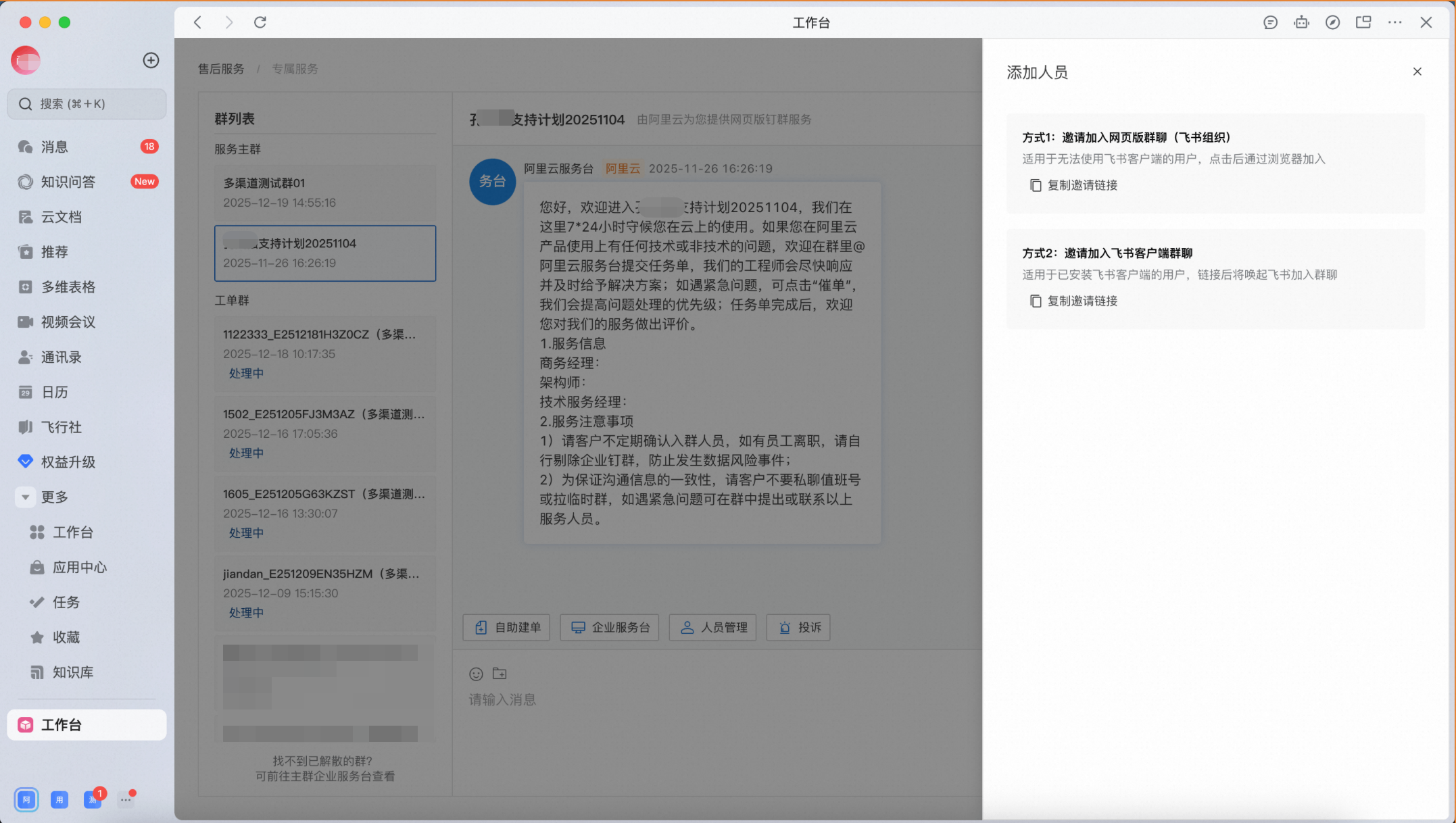The height and width of the screenshot is (823, 1456).
Task: Go back with the left arrow icon
Action: 197,22
